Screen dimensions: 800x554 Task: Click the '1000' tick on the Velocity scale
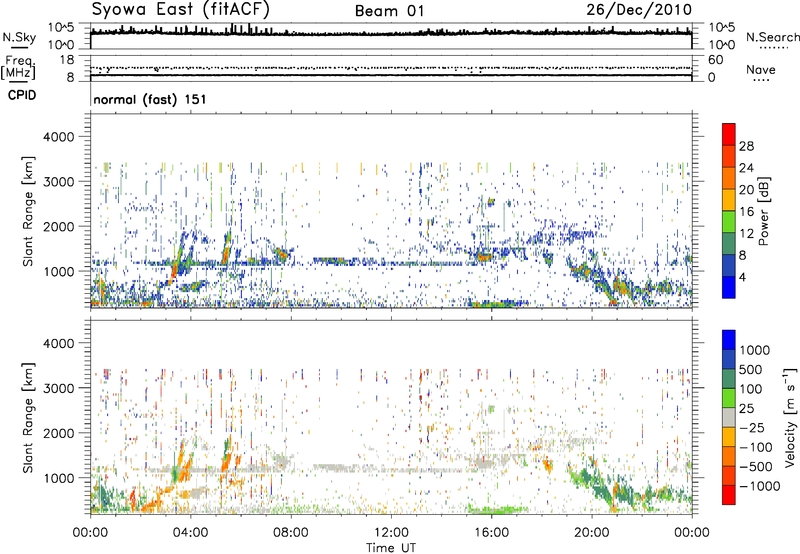[x=755, y=350]
